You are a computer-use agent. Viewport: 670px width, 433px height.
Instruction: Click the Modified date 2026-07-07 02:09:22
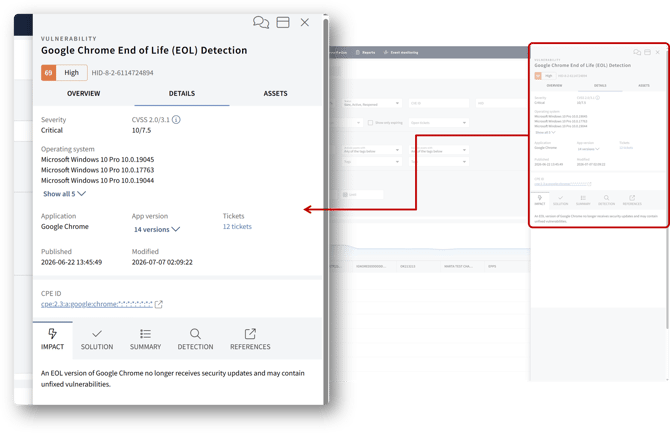[x=162, y=262]
